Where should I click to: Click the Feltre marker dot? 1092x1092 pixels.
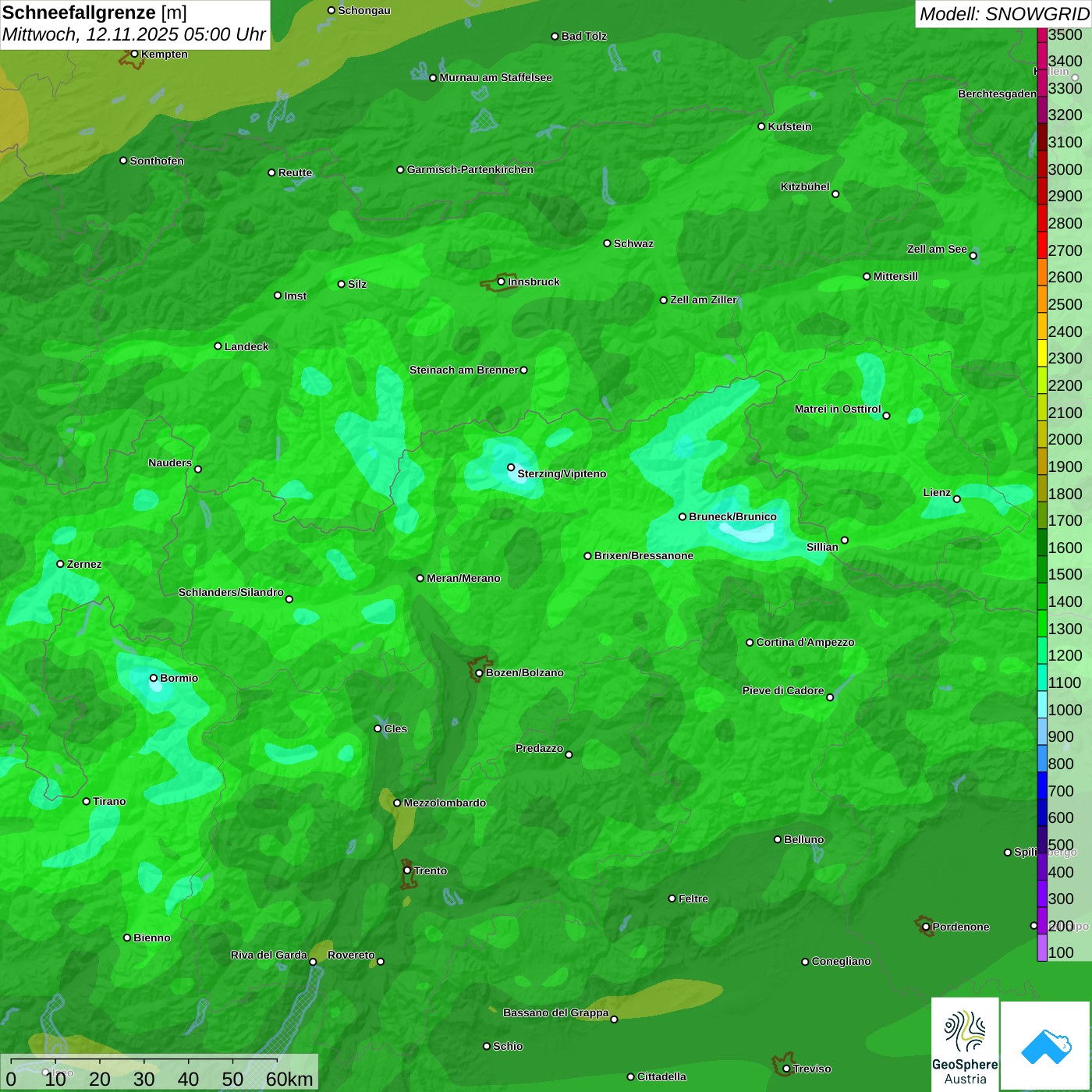[672, 899]
